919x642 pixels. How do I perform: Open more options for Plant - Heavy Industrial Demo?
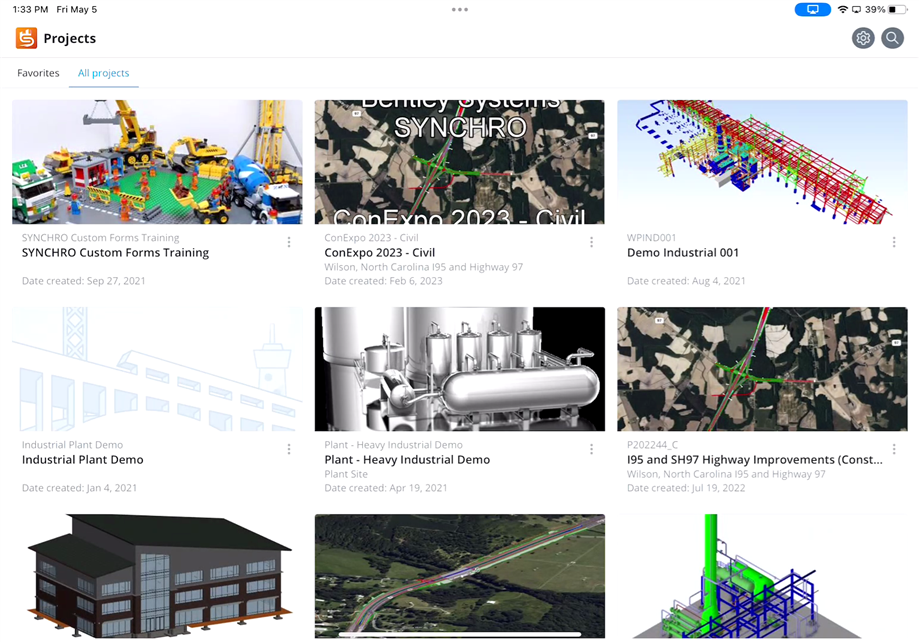(x=591, y=449)
